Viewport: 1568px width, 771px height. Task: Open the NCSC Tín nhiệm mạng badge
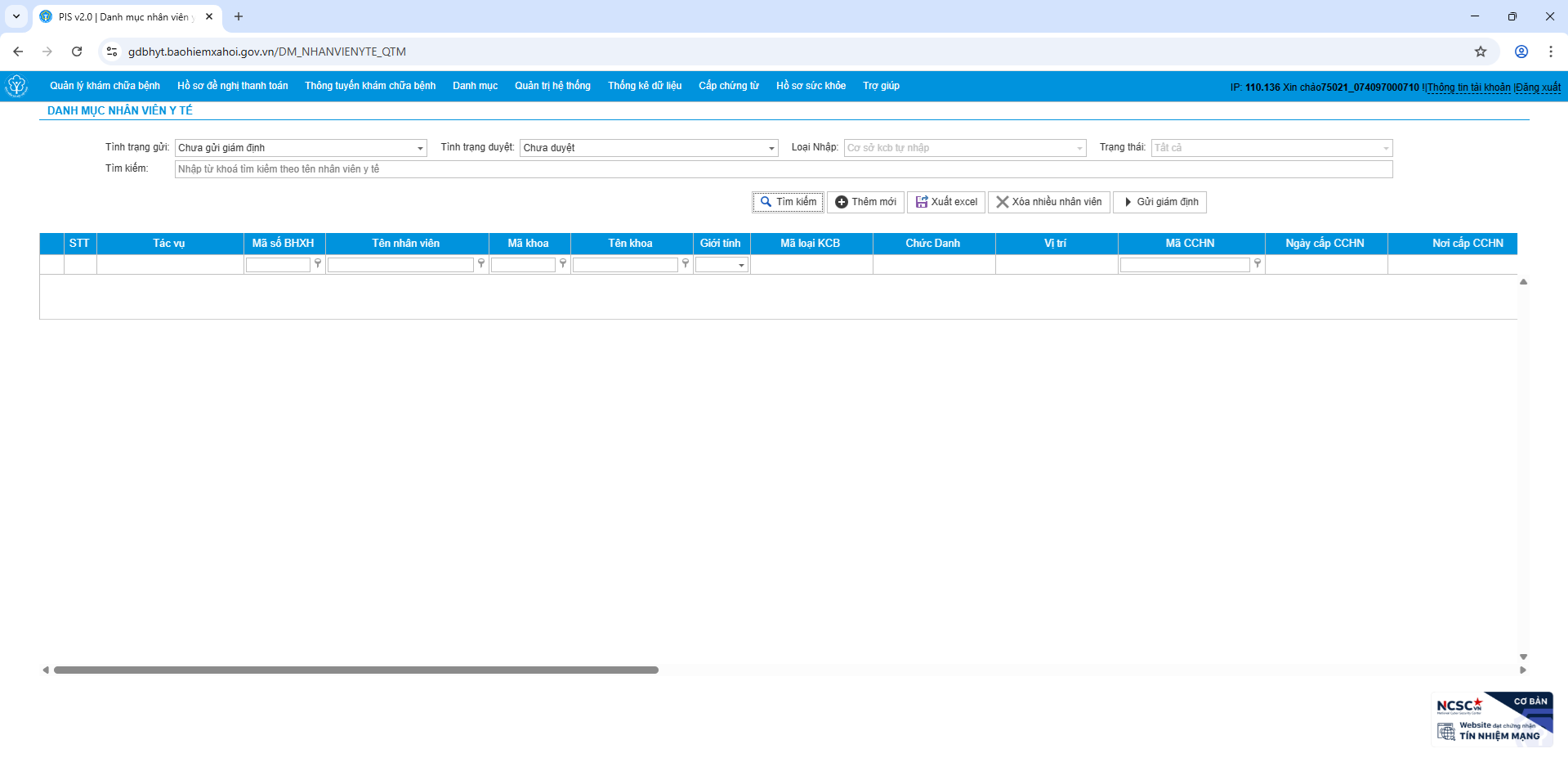point(1492,719)
